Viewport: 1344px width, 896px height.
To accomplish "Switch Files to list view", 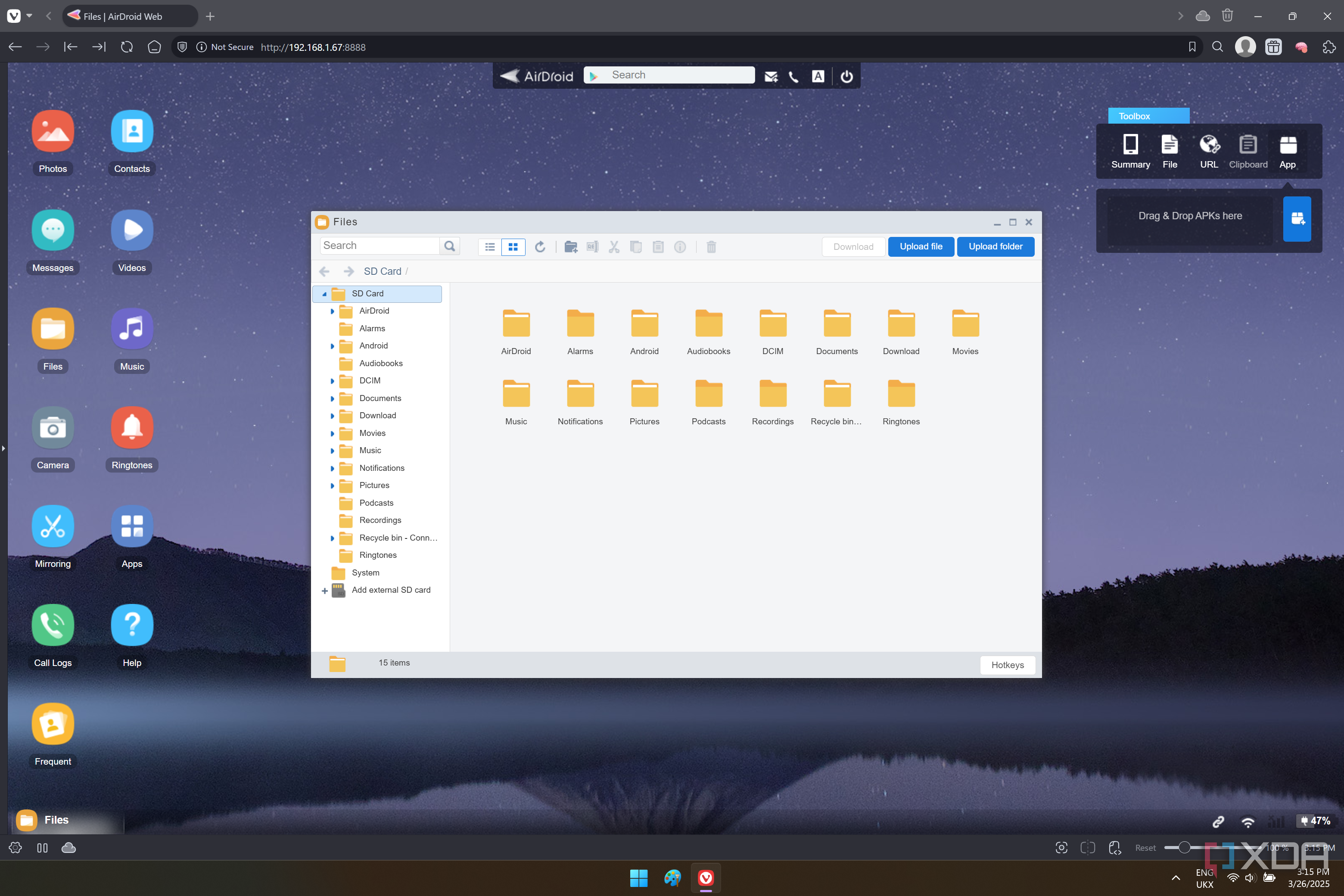I will click(x=490, y=247).
